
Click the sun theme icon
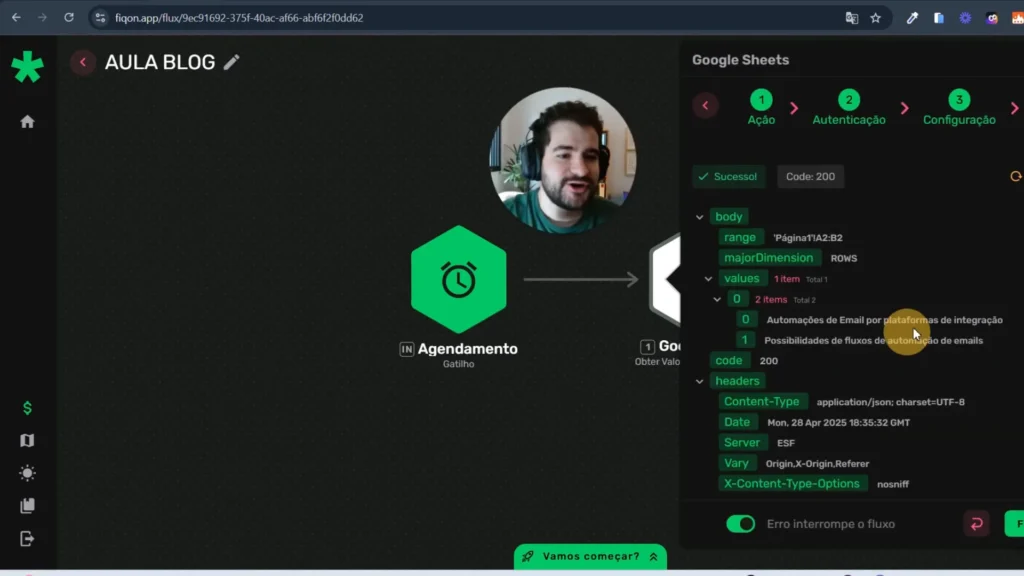(27, 473)
